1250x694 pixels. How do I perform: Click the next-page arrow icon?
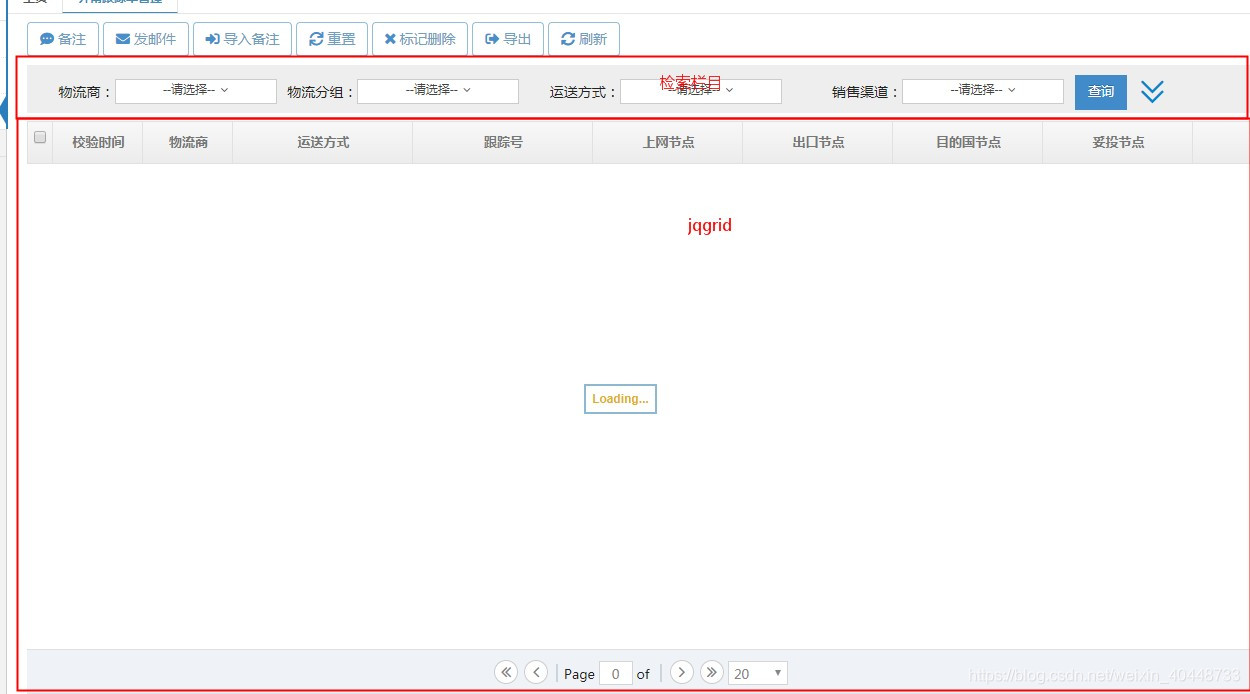click(x=681, y=672)
